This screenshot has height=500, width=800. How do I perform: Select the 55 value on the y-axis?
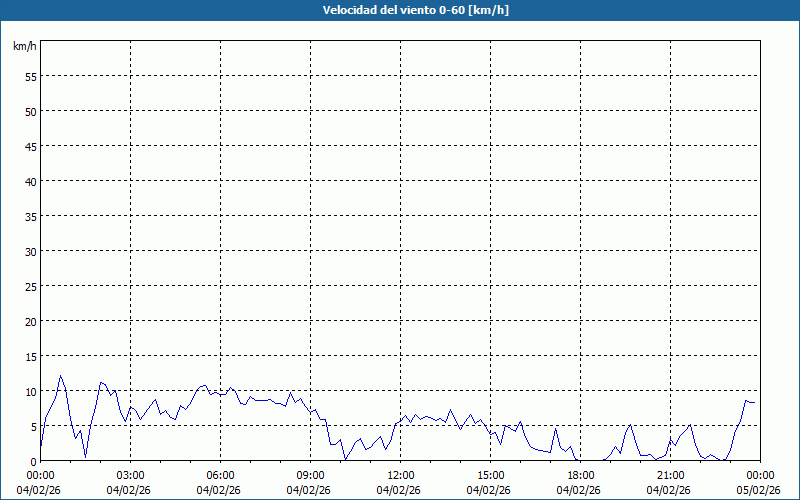tap(30, 76)
